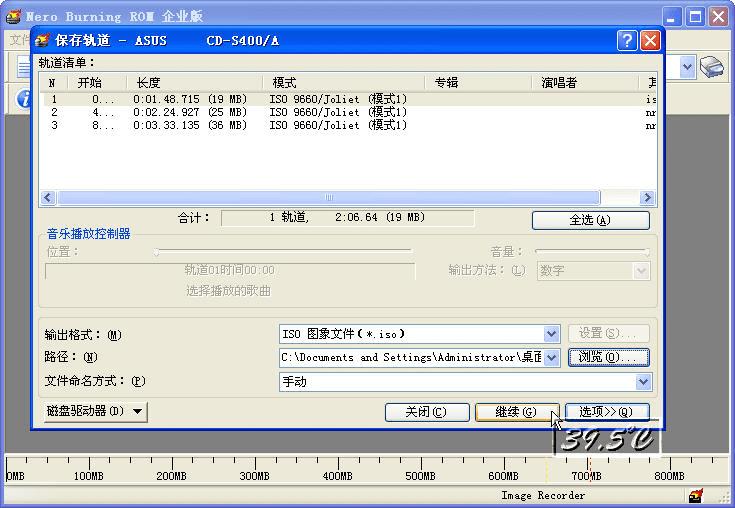Click the Nero dialog title bar icon
Image resolution: width=735 pixels, height=508 pixels.
point(43,40)
